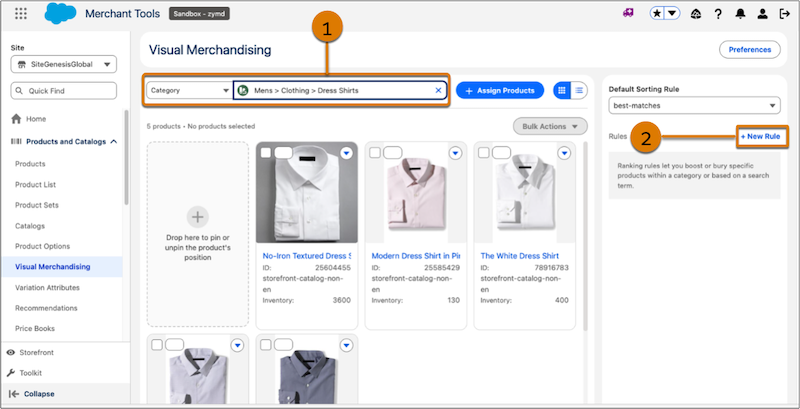Click + New Rule link
Screen dimensions: 800x409
760,136
